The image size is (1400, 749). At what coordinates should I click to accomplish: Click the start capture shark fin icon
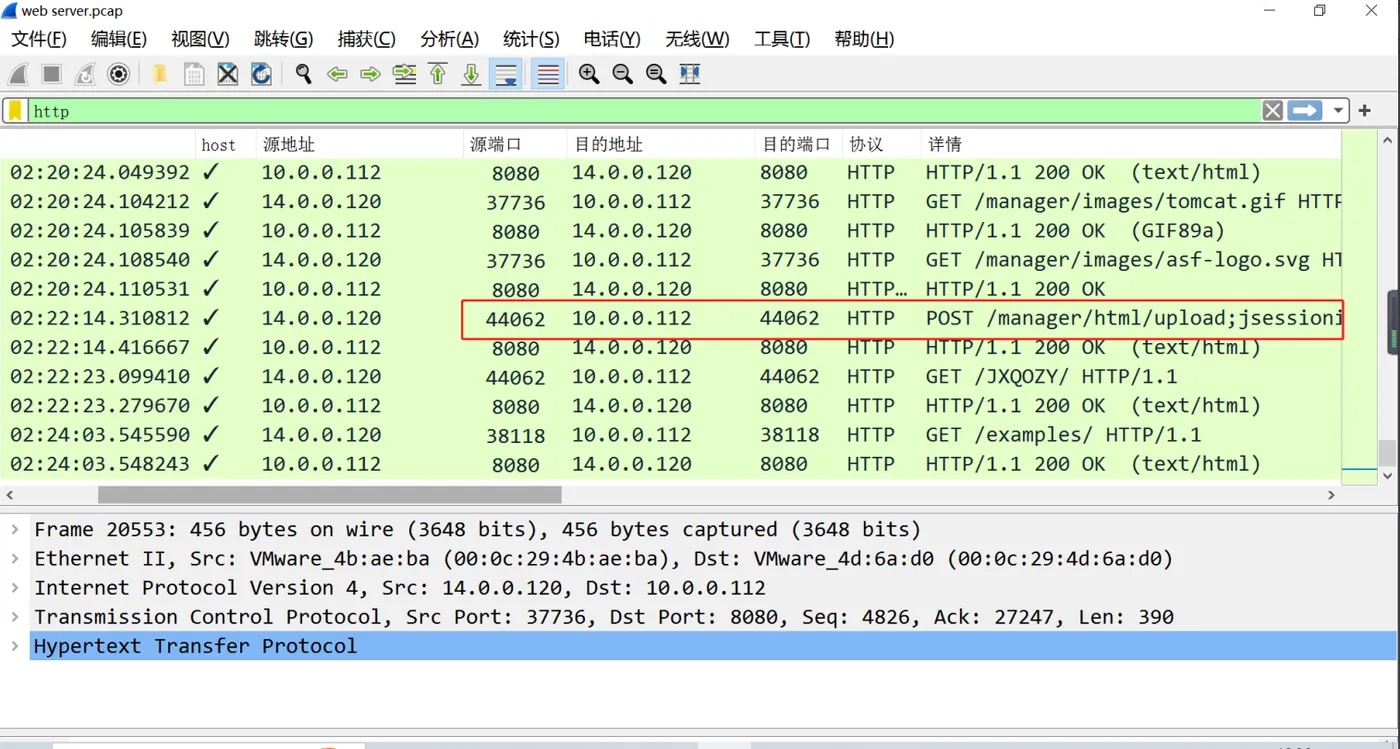[19, 74]
